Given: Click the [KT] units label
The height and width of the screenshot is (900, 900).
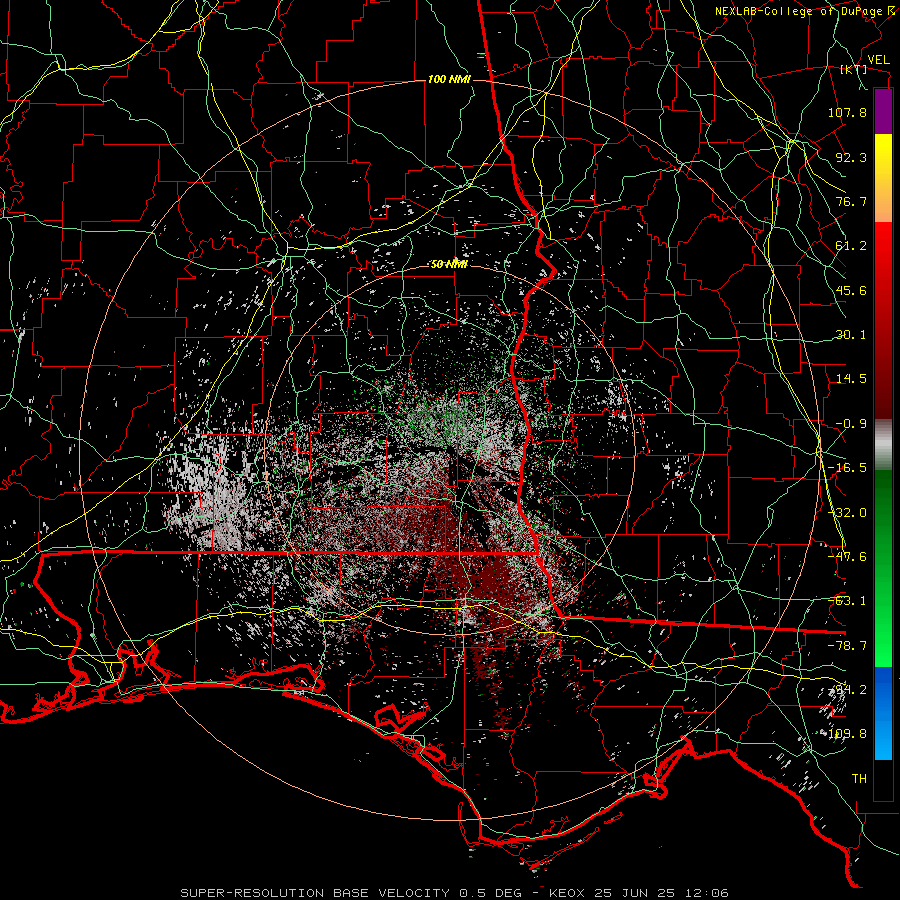Looking at the screenshot, I should point(854,69).
